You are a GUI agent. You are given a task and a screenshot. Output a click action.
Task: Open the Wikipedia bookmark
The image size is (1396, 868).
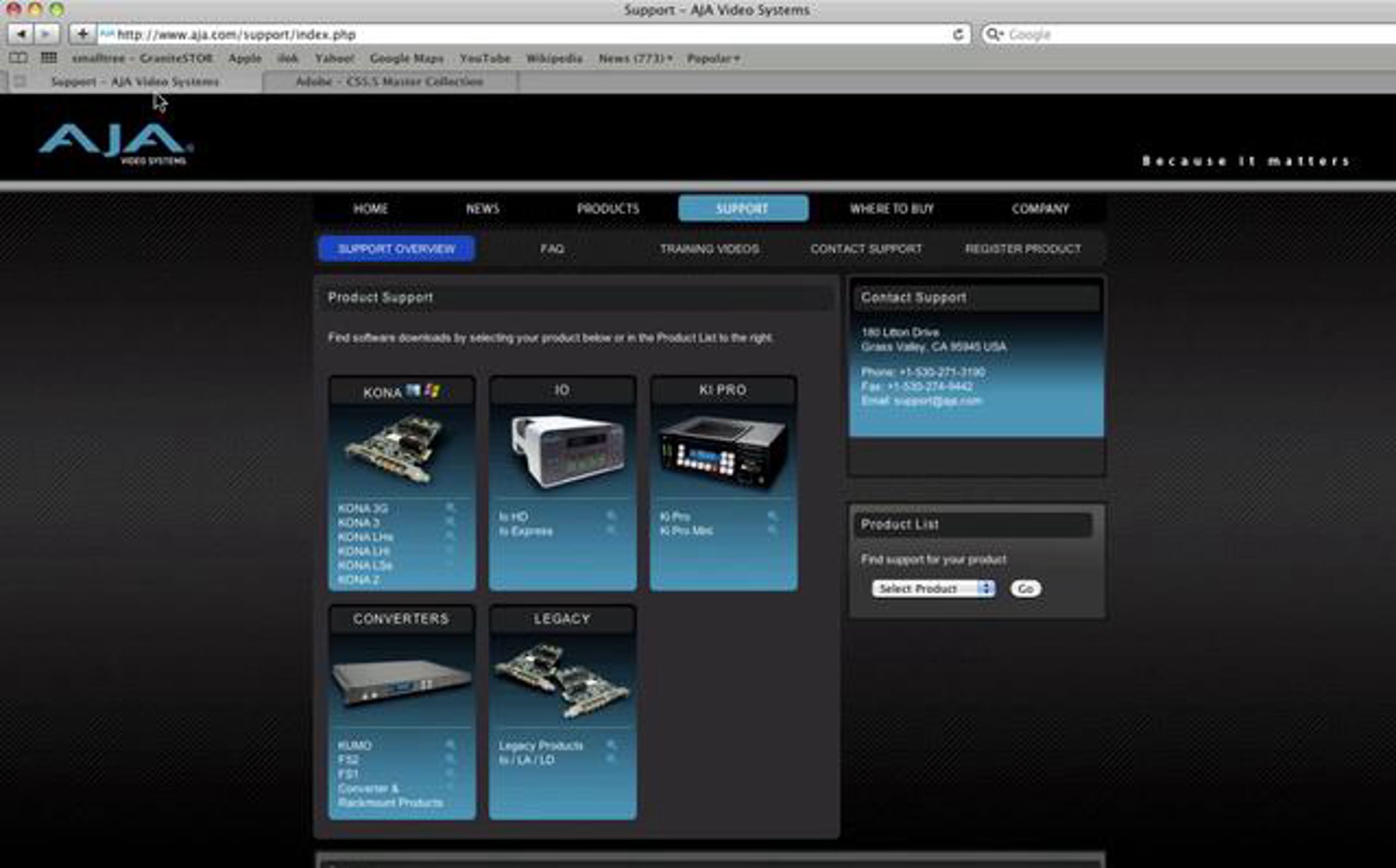tap(554, 58)
